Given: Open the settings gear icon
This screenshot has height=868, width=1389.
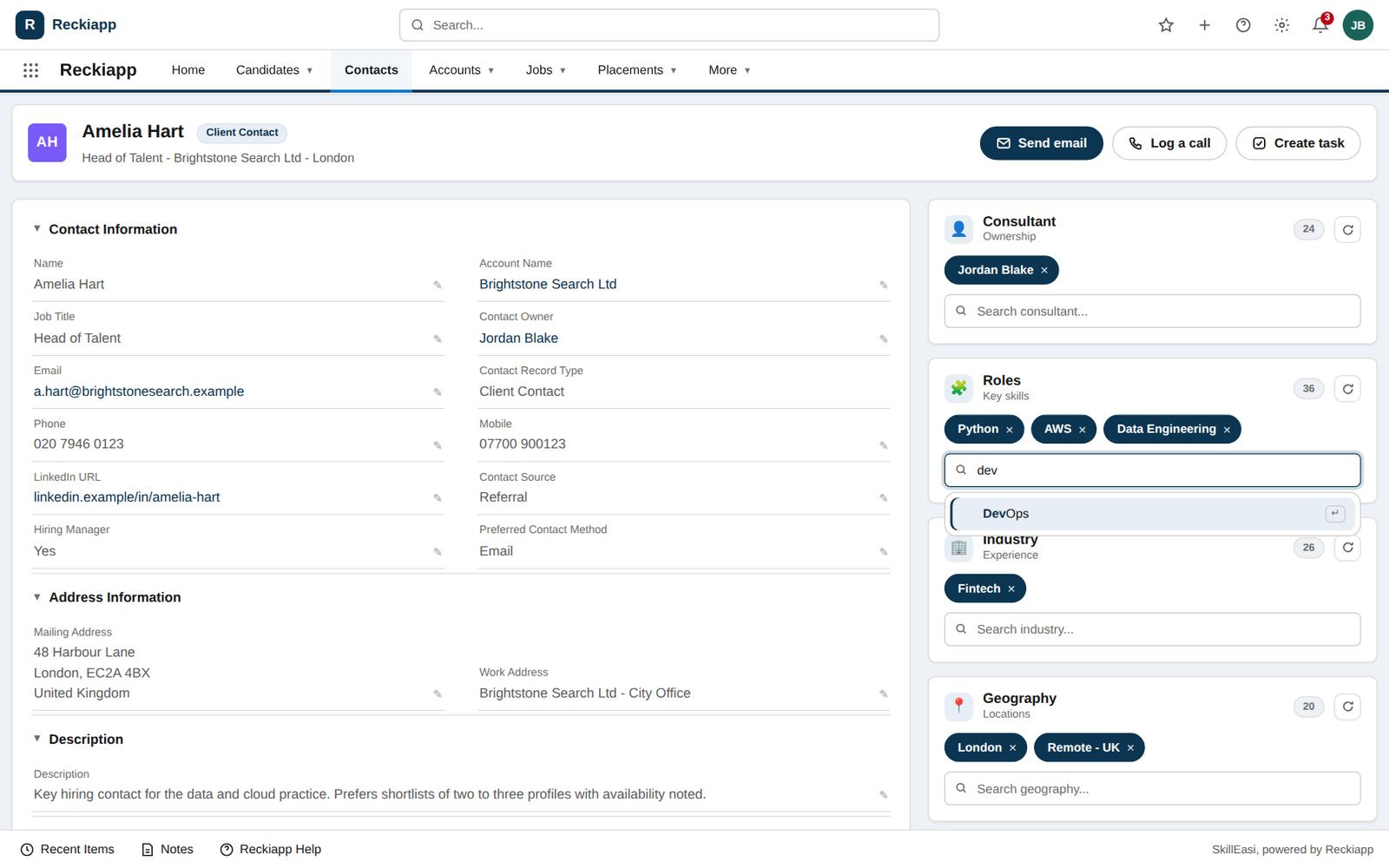Looking at the screenshot, I should (x=1281, y=25).
